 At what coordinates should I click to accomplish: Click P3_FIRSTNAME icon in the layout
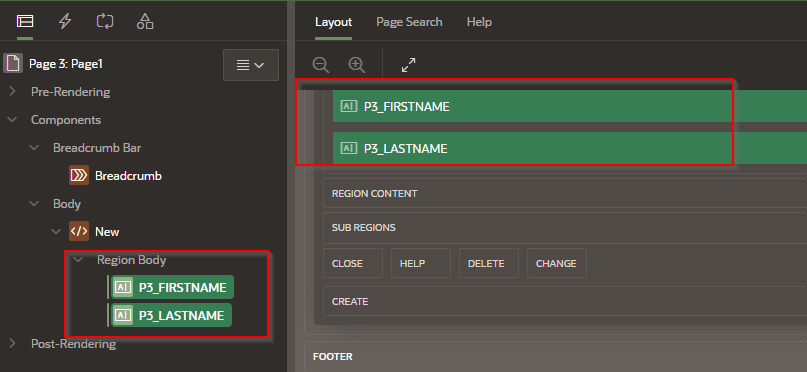348,106
